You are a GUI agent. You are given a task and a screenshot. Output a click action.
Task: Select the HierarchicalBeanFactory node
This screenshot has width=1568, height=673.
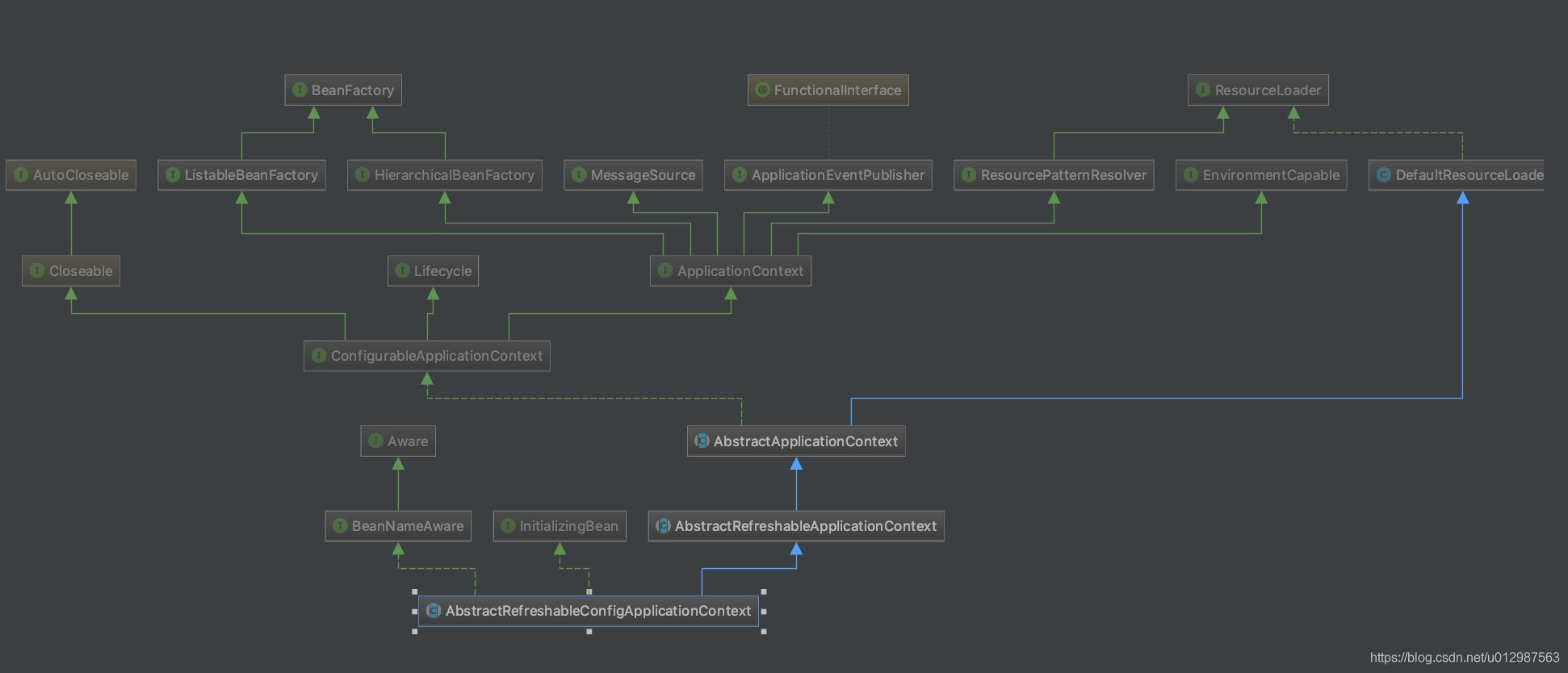tap(445, 175)
